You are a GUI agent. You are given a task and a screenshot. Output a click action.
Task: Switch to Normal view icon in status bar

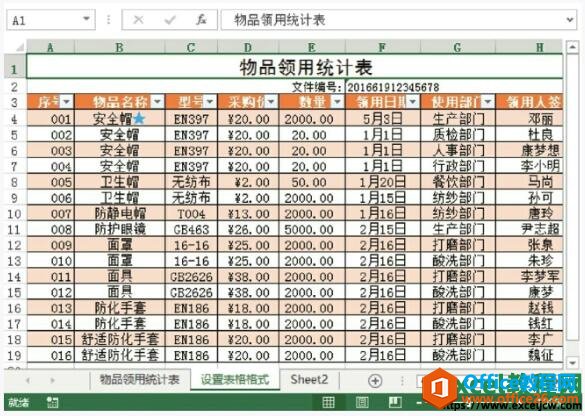tap(328, 402)
